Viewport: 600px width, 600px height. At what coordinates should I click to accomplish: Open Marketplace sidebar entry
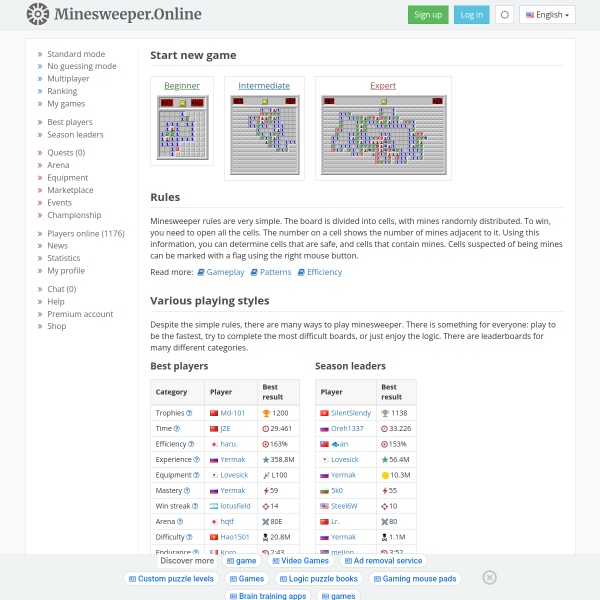[x=70, y=190]
